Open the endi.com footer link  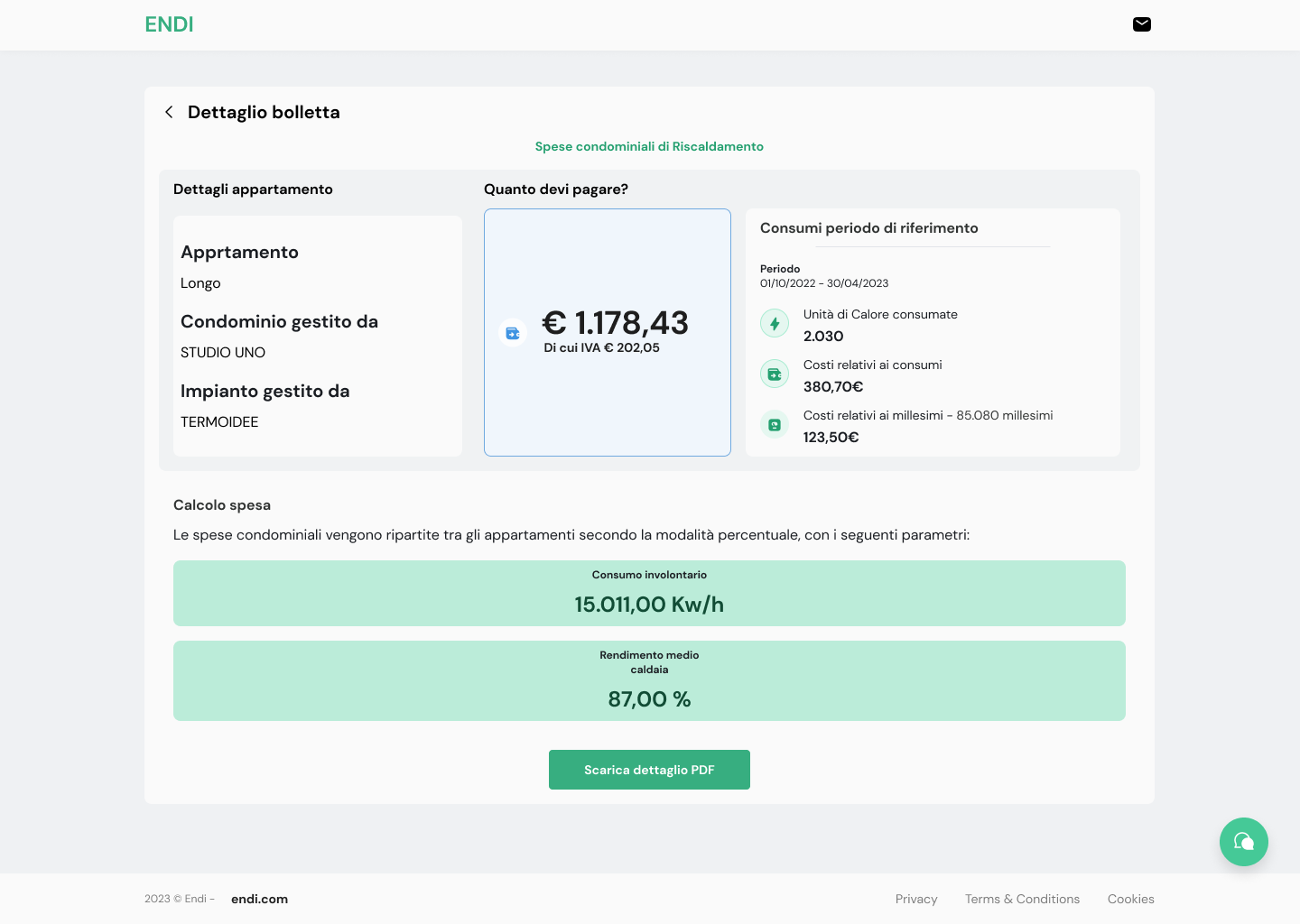pos(260,899)
